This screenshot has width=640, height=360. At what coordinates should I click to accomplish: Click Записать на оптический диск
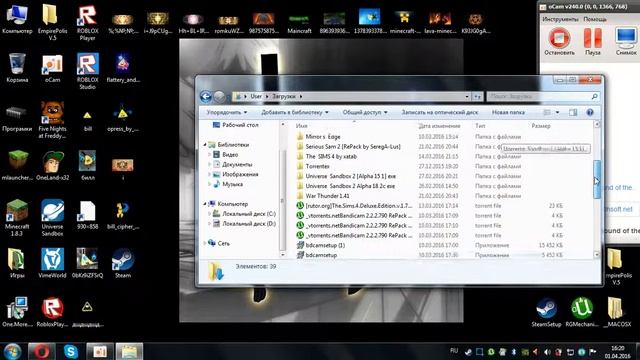[440, 112]
